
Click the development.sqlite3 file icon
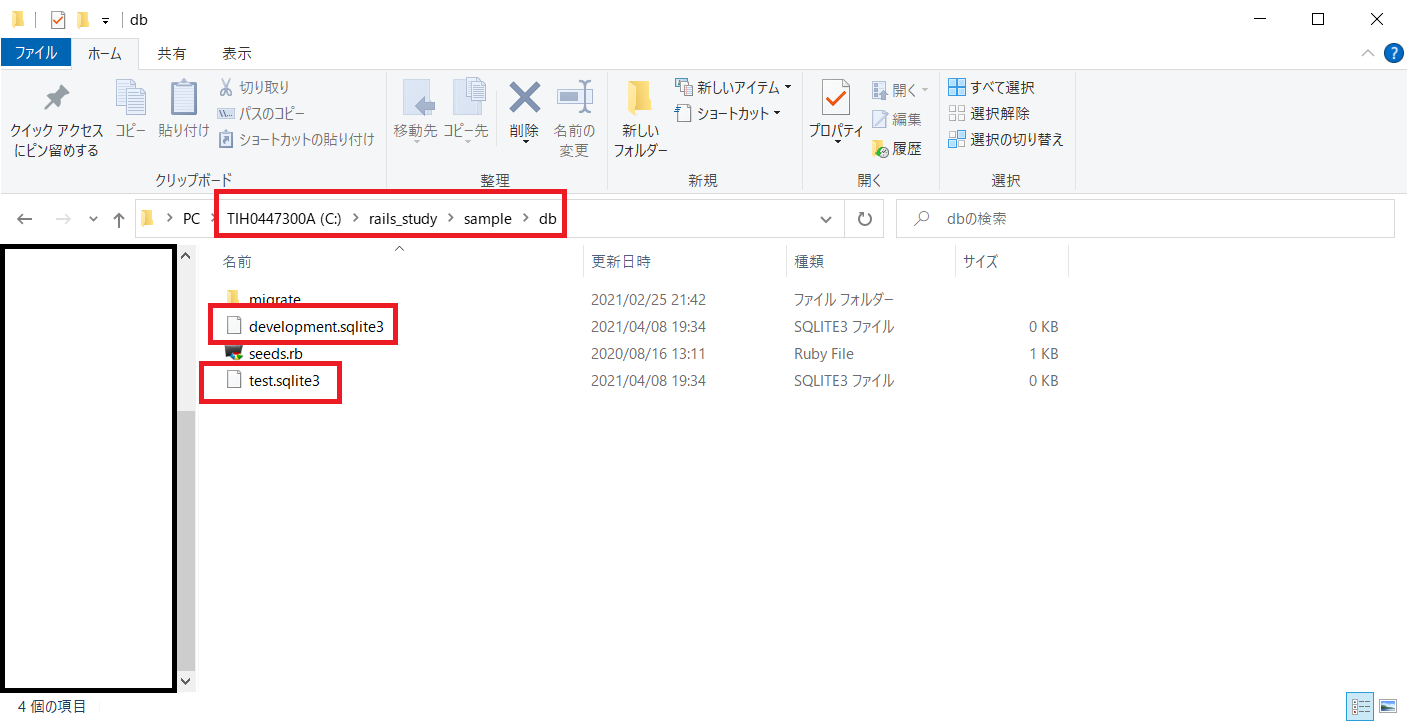pyautogui.click(x=234, y=326)
